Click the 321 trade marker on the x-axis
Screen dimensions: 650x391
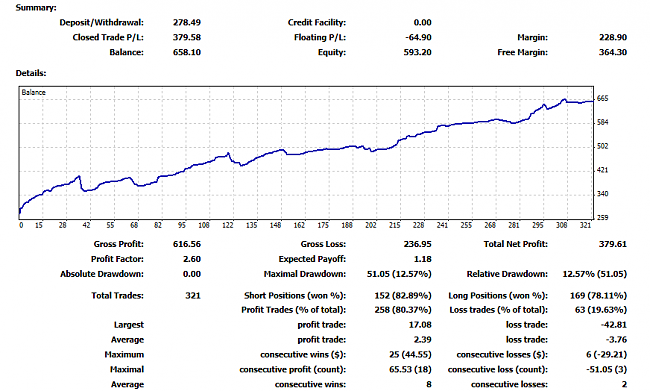click(x=585, y=225)
